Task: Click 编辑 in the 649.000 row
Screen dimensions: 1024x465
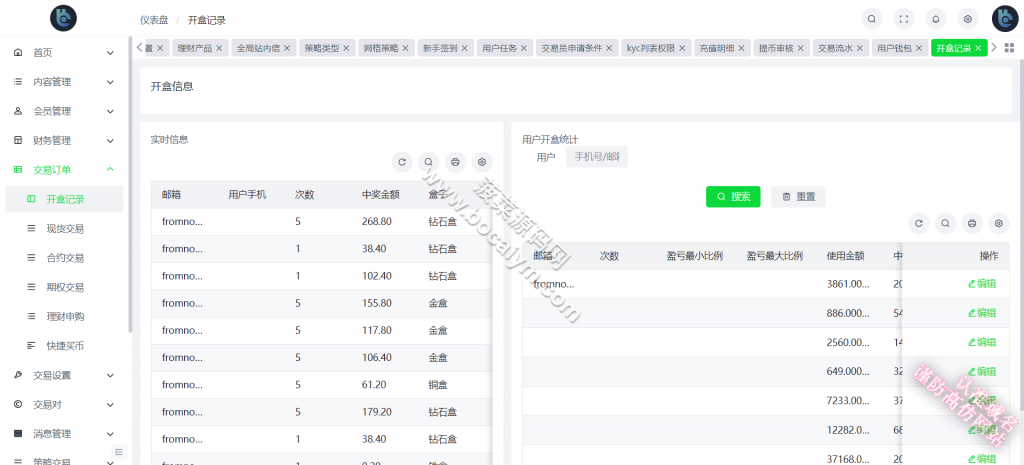Action: [x=982, y=372]
